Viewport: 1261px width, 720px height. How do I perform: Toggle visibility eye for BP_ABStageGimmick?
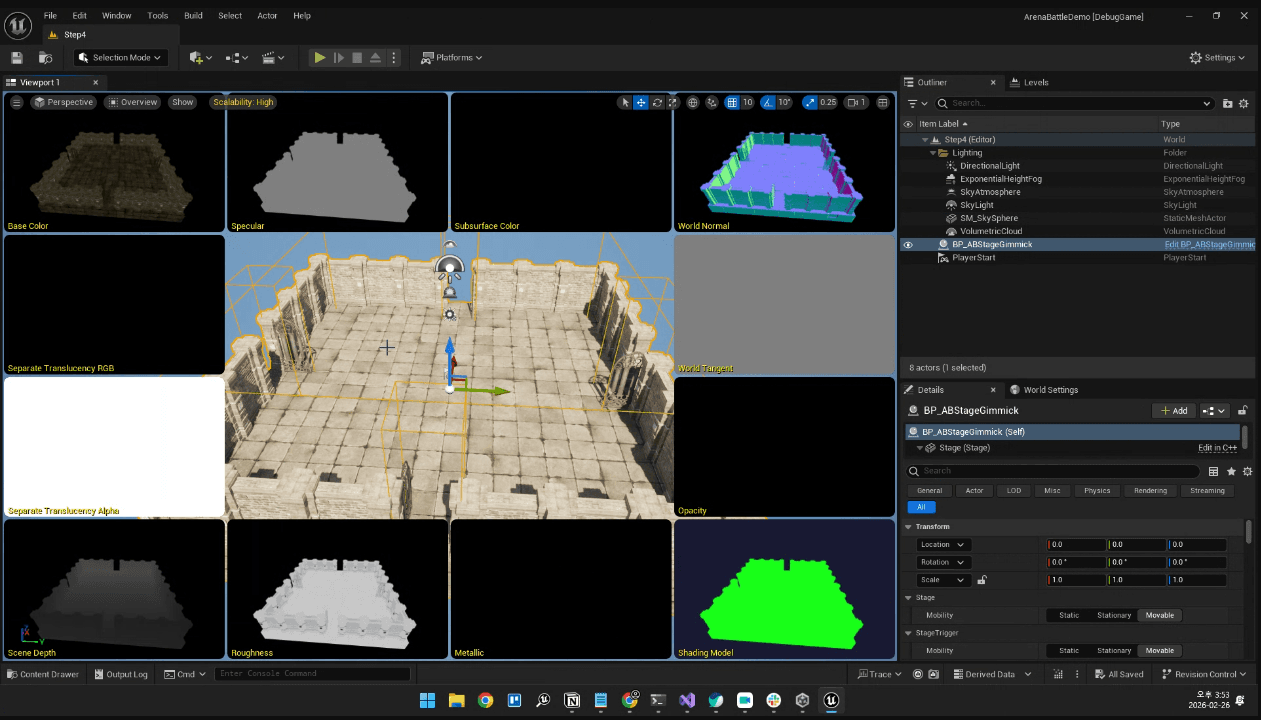(908, 245)
